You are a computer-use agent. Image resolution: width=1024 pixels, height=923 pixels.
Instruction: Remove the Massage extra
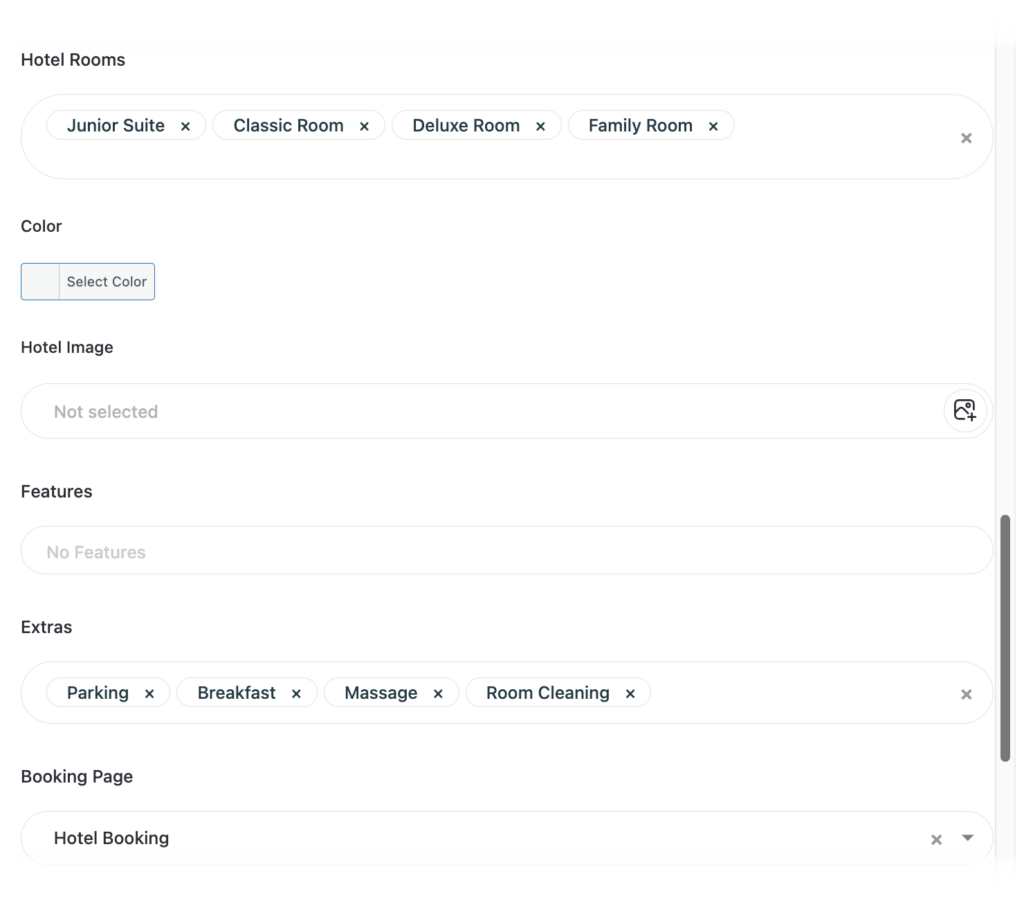(438, 694)
